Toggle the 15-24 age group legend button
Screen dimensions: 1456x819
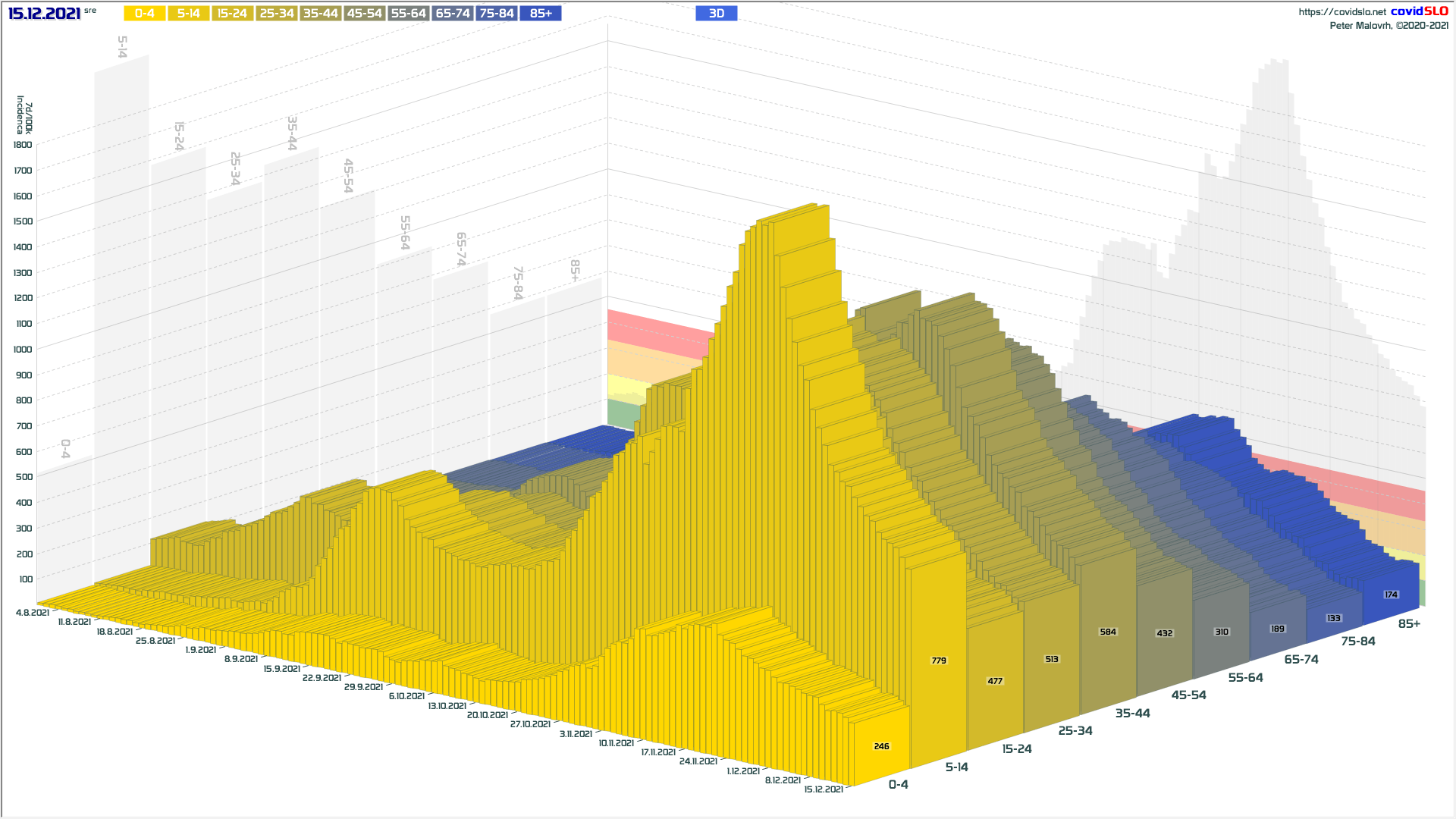point(232,14)
